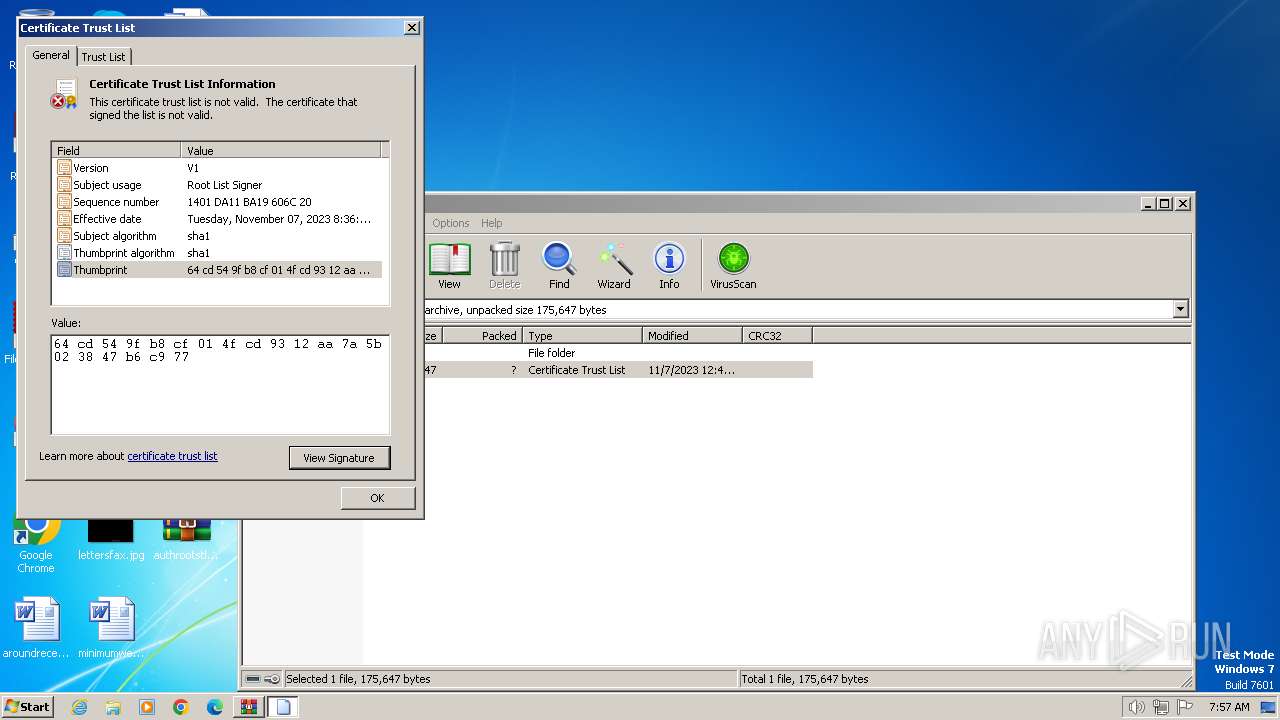Open Windows Media Player taskbar icon

[147, 707]
